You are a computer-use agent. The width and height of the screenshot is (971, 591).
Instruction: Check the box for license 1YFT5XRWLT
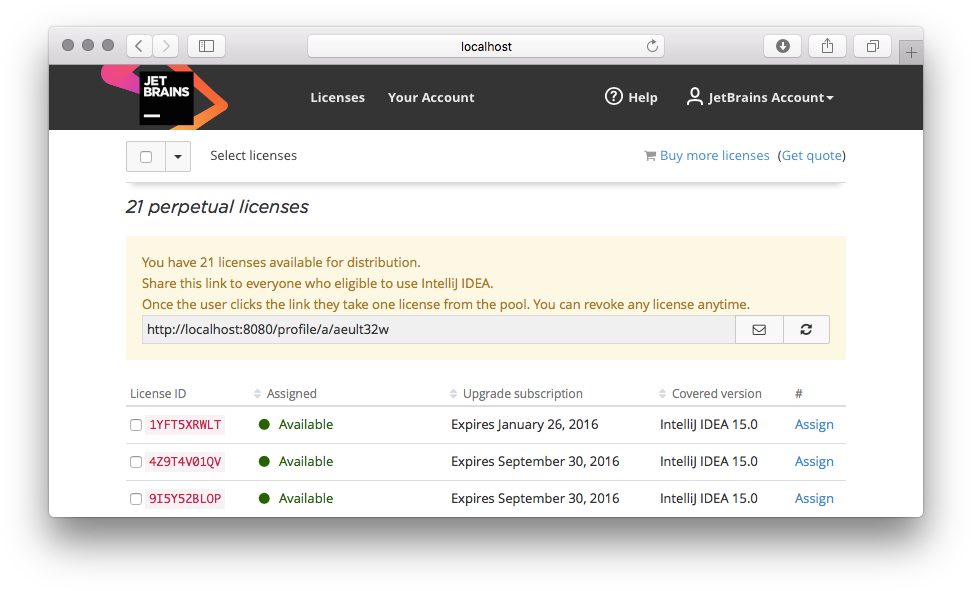pyautogui.click(x=136, y=425)
